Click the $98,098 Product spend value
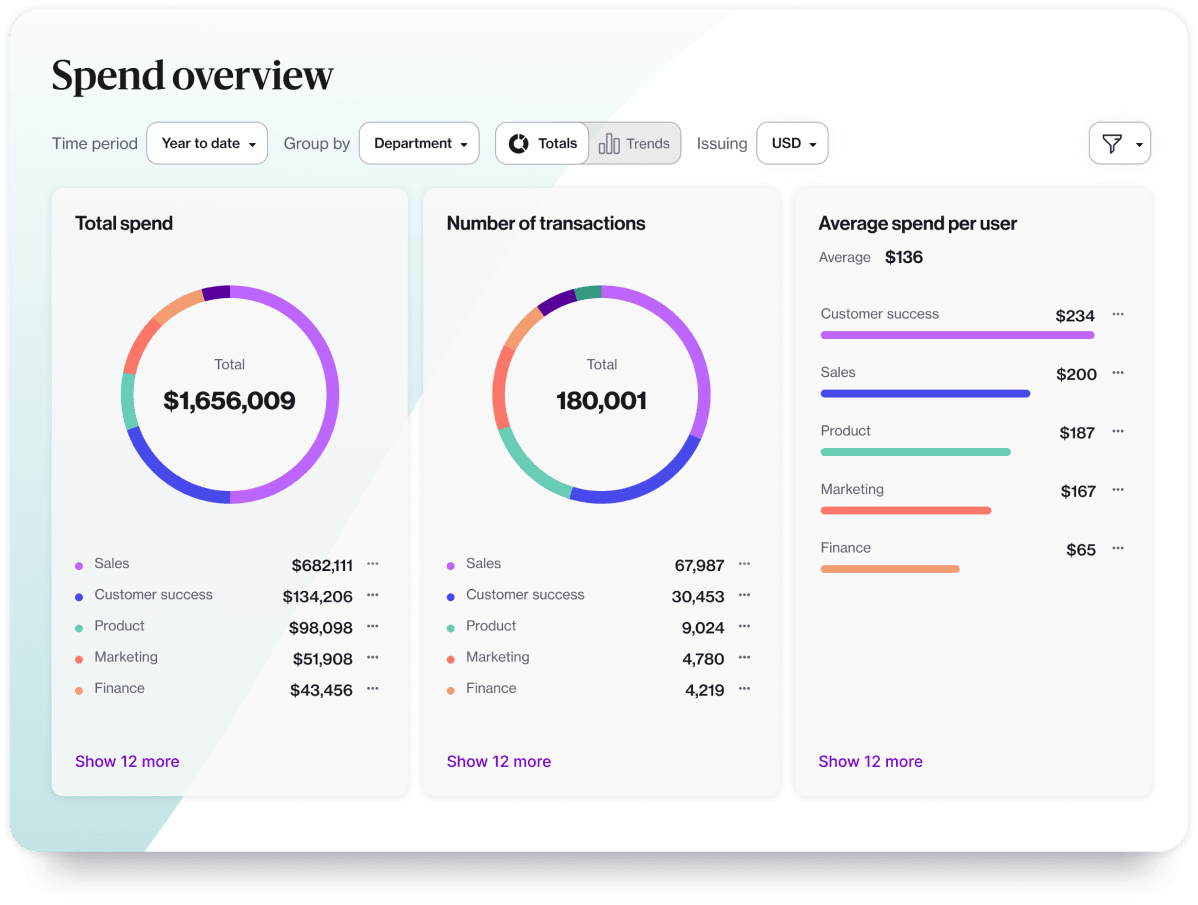 click(320, 629)
